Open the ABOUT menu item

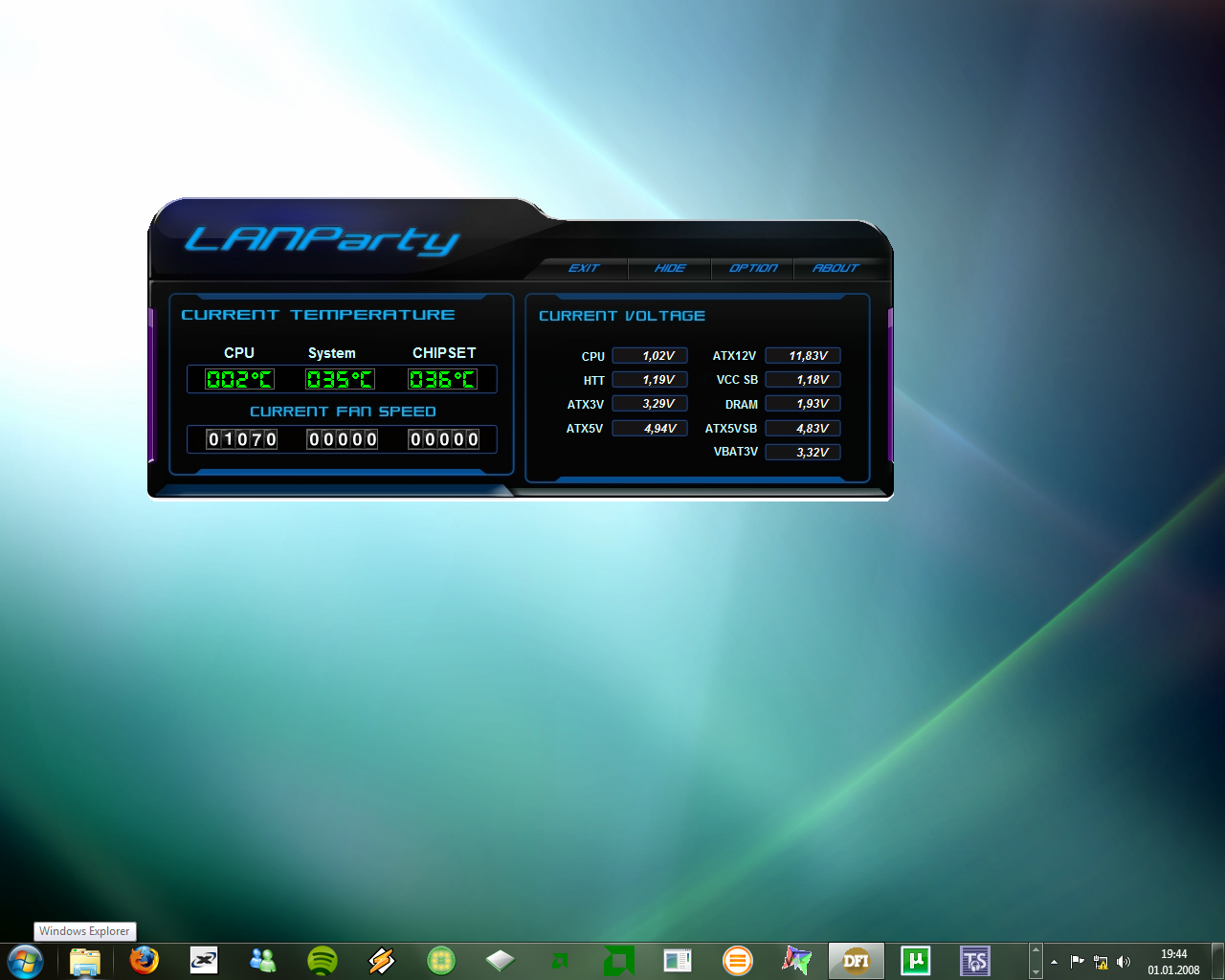835,268
